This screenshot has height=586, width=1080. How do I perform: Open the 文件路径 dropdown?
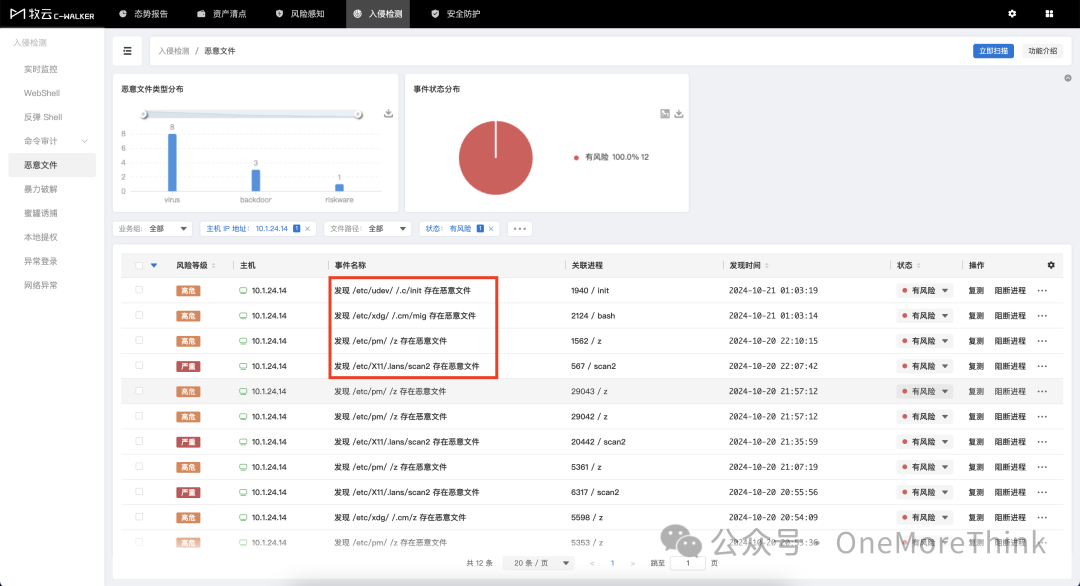(368, 229)
